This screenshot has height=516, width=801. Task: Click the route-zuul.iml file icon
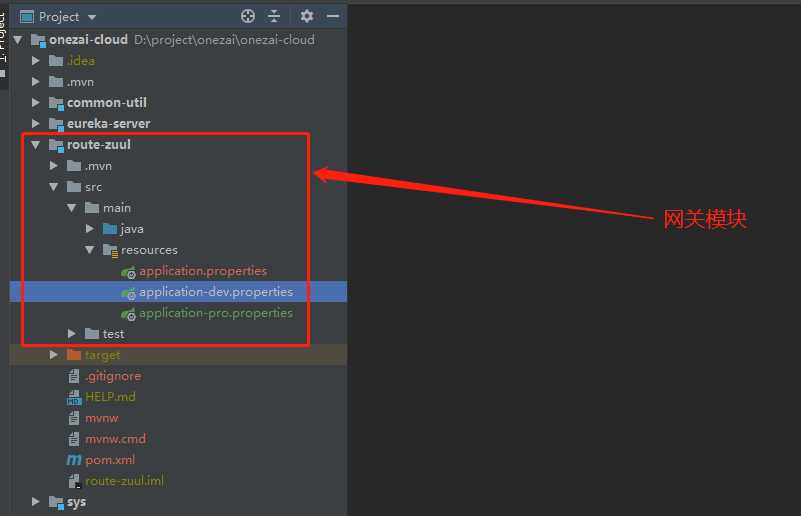click(x=75, y=481)
